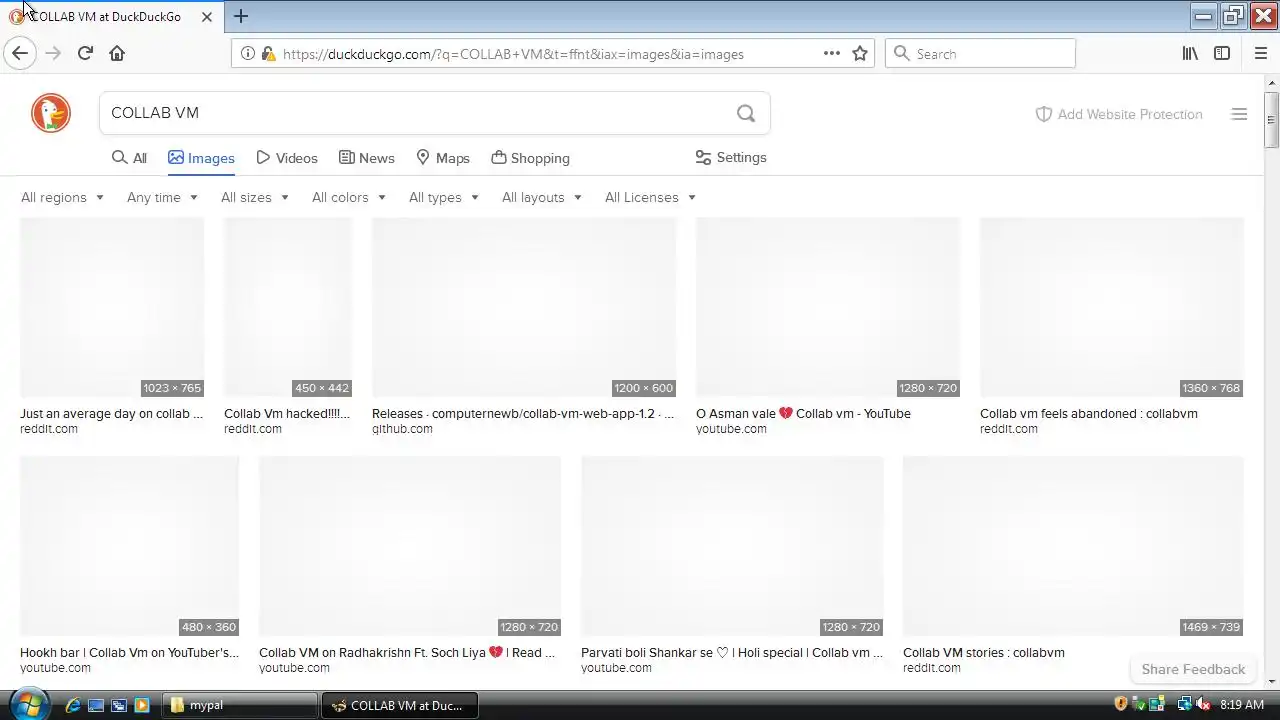Image resolution: width=1280 pixels, height=720 pixels.
Task: Switch to the mypal taskbar window
Action: (x=240, y=705)
